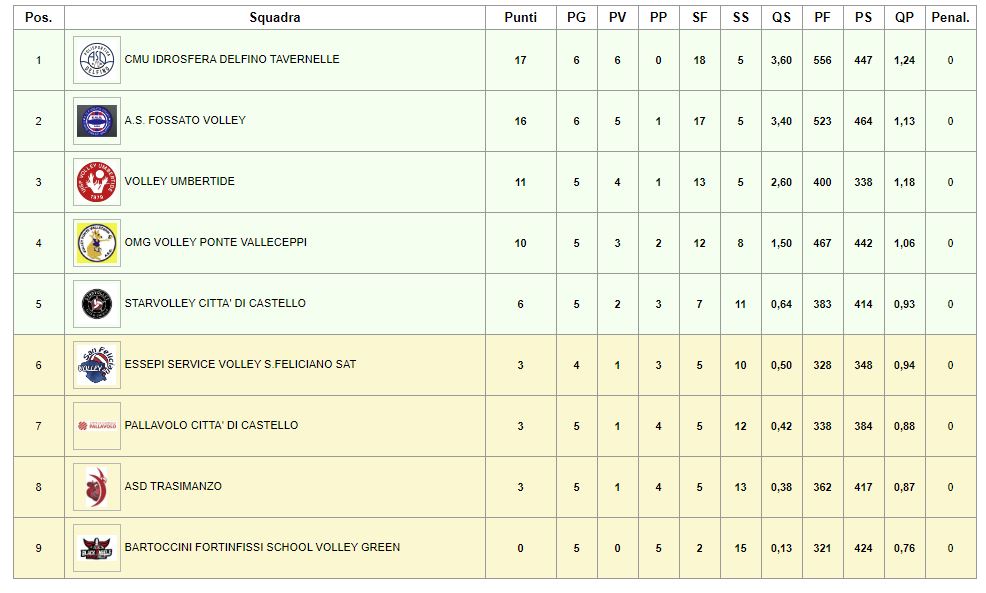This screenshot has height=593, width=986.
Task: Open the VOLLEY UMBERTIDE team name
Action: [180, 181]
